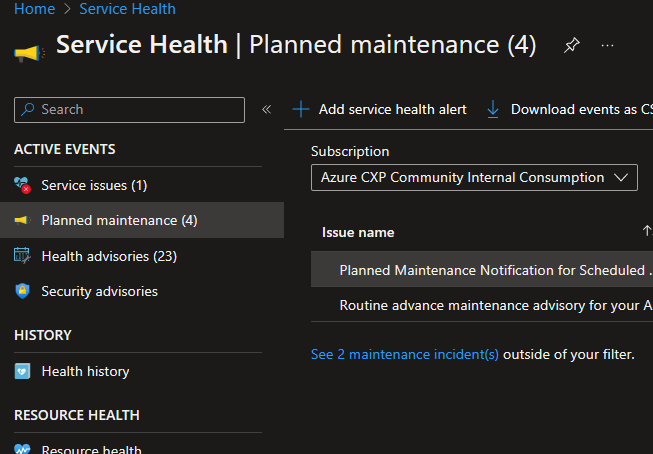Screen dimensions: 653x454
Task: Click the search magnifier icon
Action: coord(28,109)
